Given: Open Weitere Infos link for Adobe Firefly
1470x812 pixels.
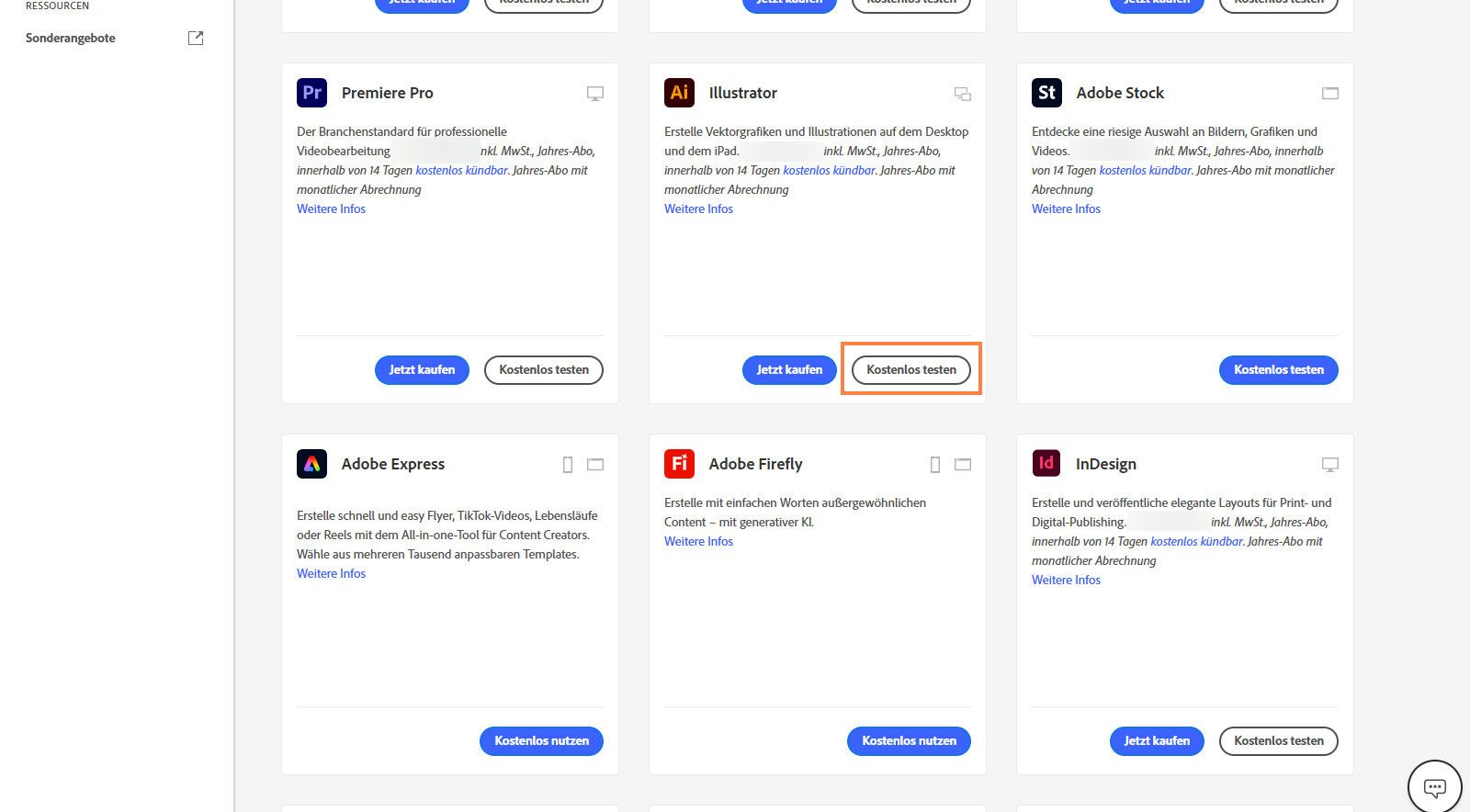Looking at the screenshot, I should [x=698, y=541].
